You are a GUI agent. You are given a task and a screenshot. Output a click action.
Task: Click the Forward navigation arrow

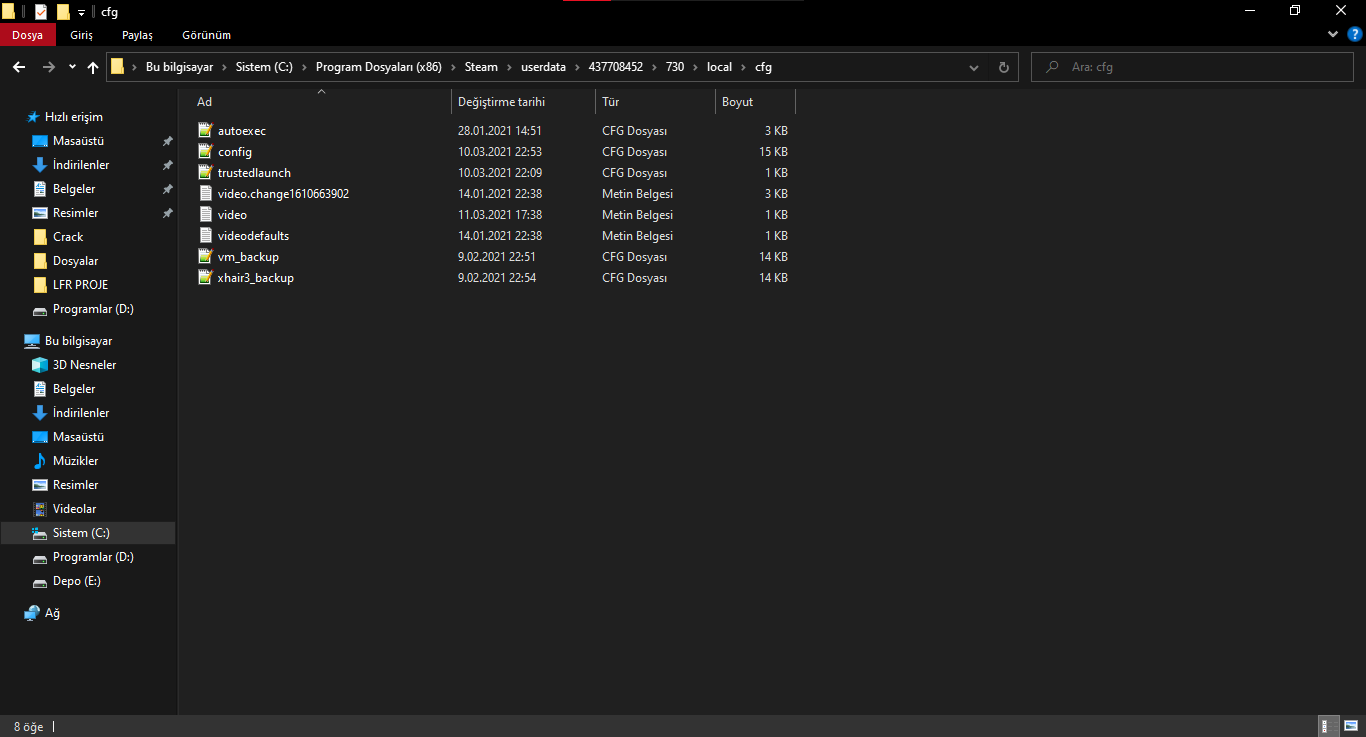point(48,67)
